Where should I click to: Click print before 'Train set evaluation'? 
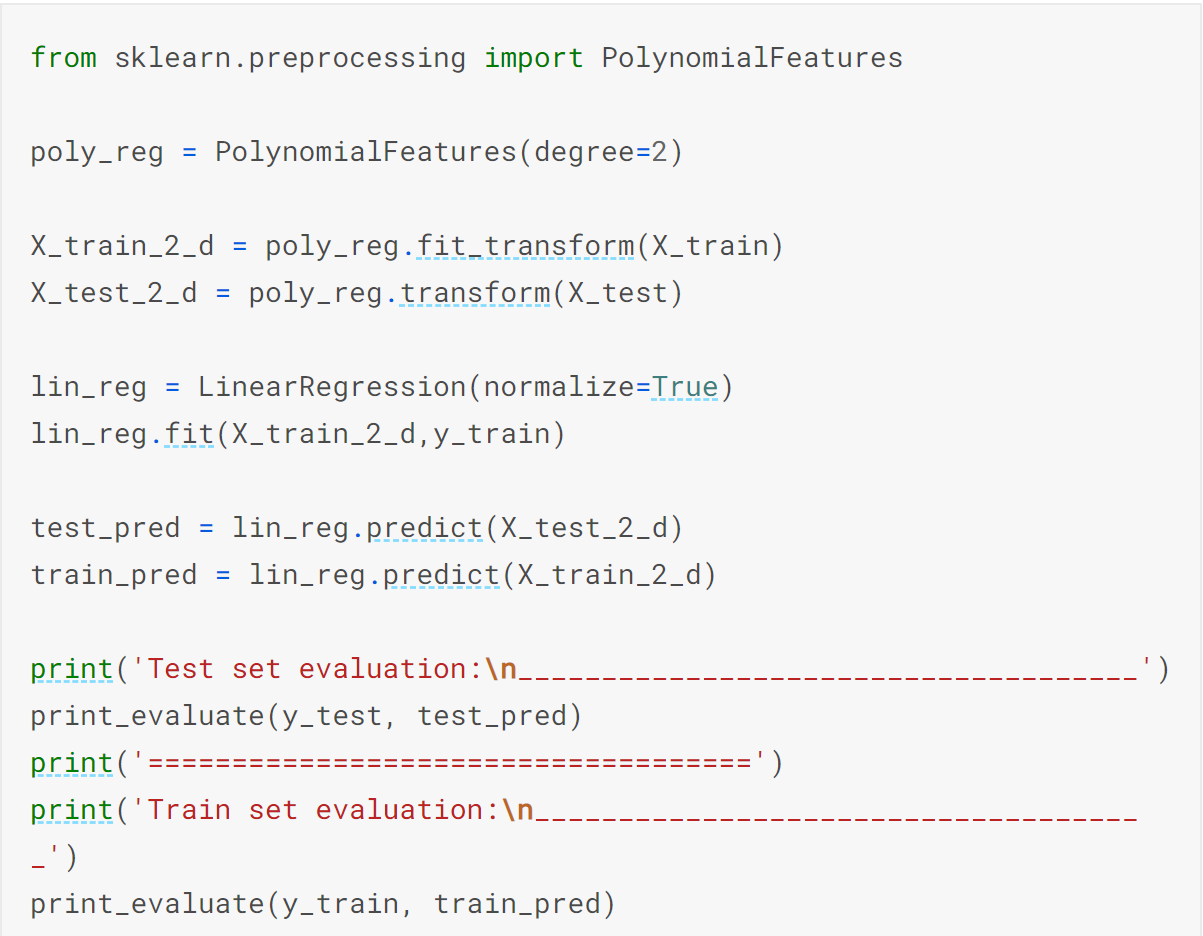tap(72, 810)
